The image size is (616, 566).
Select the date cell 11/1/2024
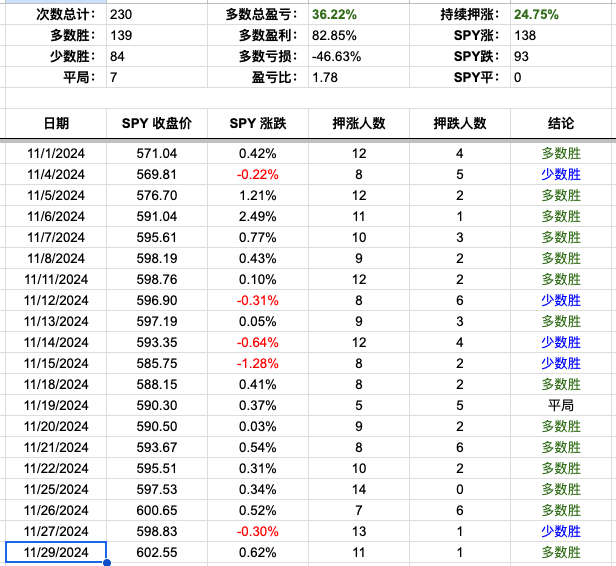pos(56,153)
